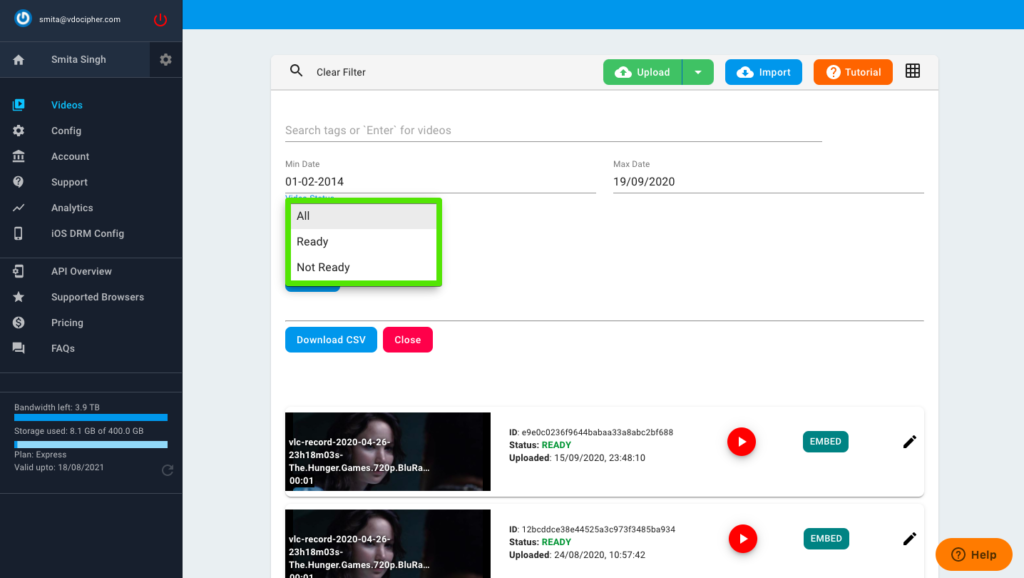Select "Ready" from video status list
The image size is (1024, 578).
(312, 242)
